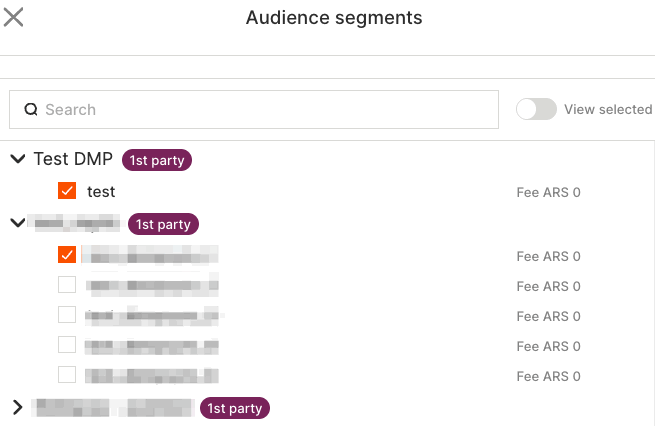Collapse the second blurred group chevron
The height and width of the screenshot is (426, 655).
[x=17, y=223]
